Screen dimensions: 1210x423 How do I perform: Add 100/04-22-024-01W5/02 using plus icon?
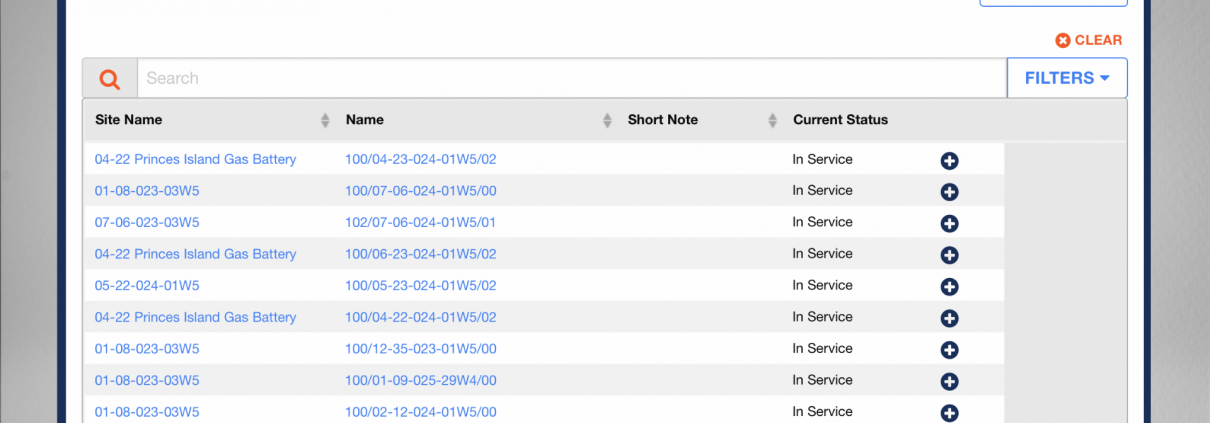[949, 319]
